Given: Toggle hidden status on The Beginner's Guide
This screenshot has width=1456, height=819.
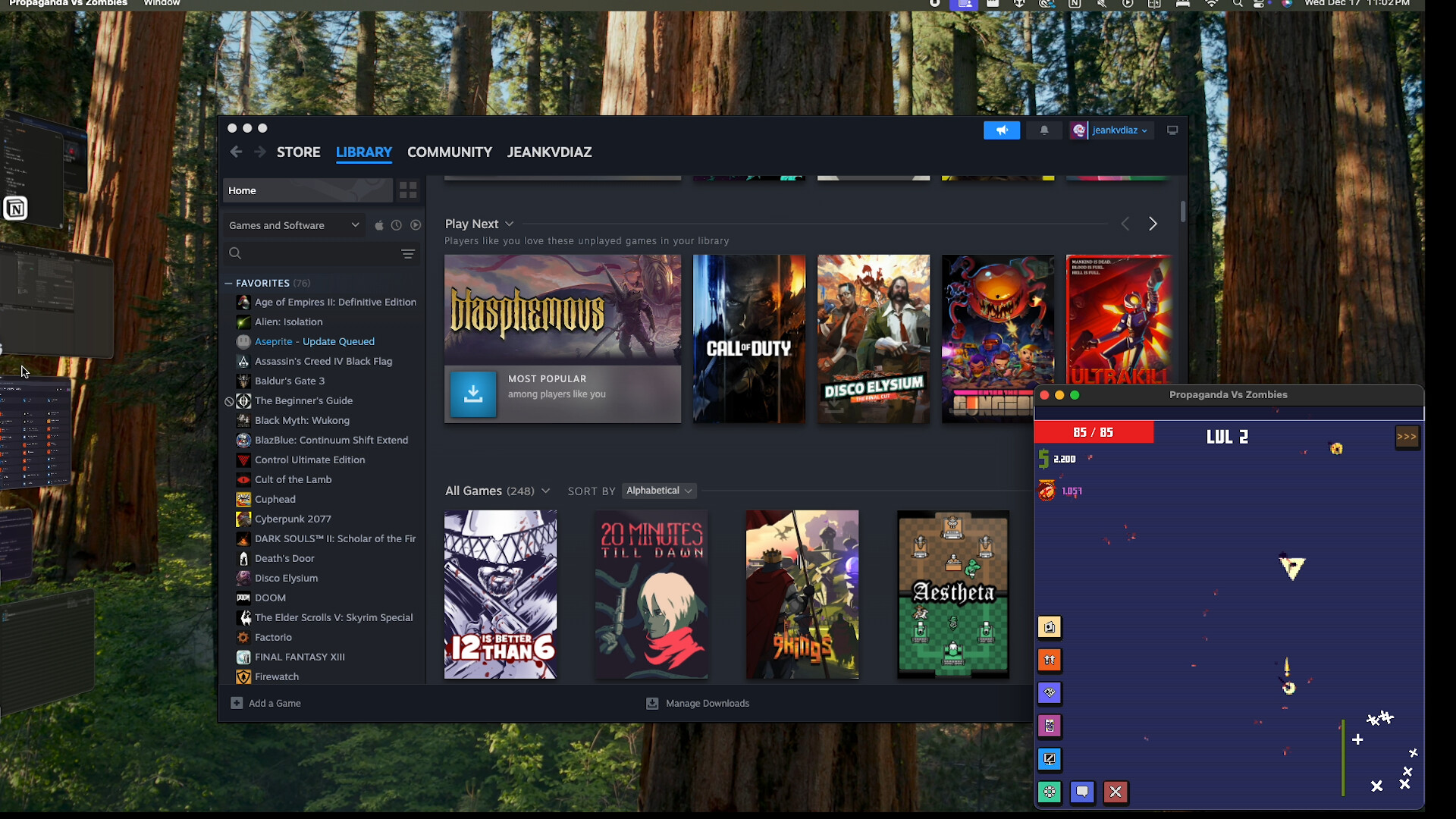Looking at the screenshot, I should pyautogui.click(x=230, y=401).
